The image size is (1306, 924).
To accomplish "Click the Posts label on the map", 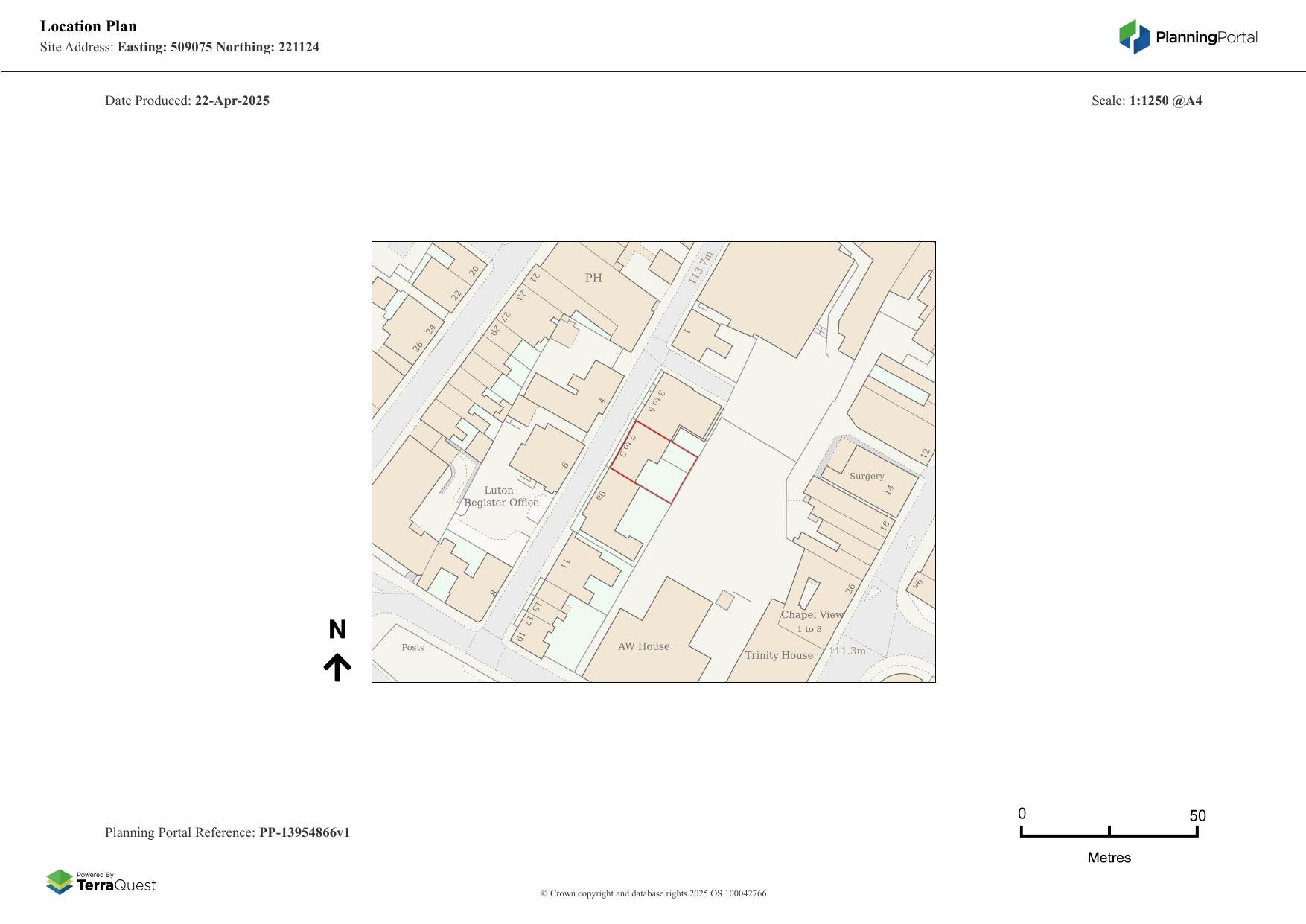I will (x=412, y=647).
